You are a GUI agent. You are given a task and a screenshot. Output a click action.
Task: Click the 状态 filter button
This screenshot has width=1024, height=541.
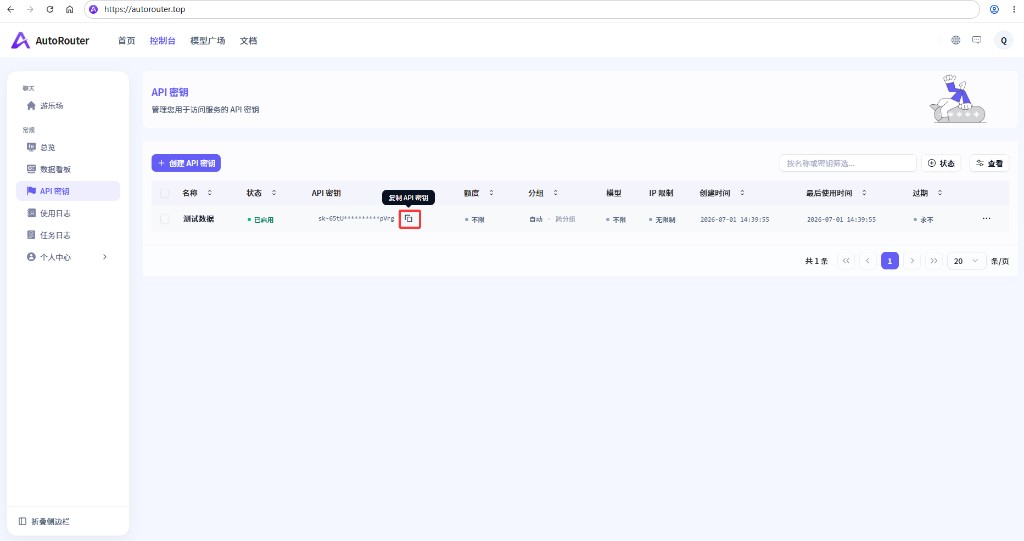(941, 163)
